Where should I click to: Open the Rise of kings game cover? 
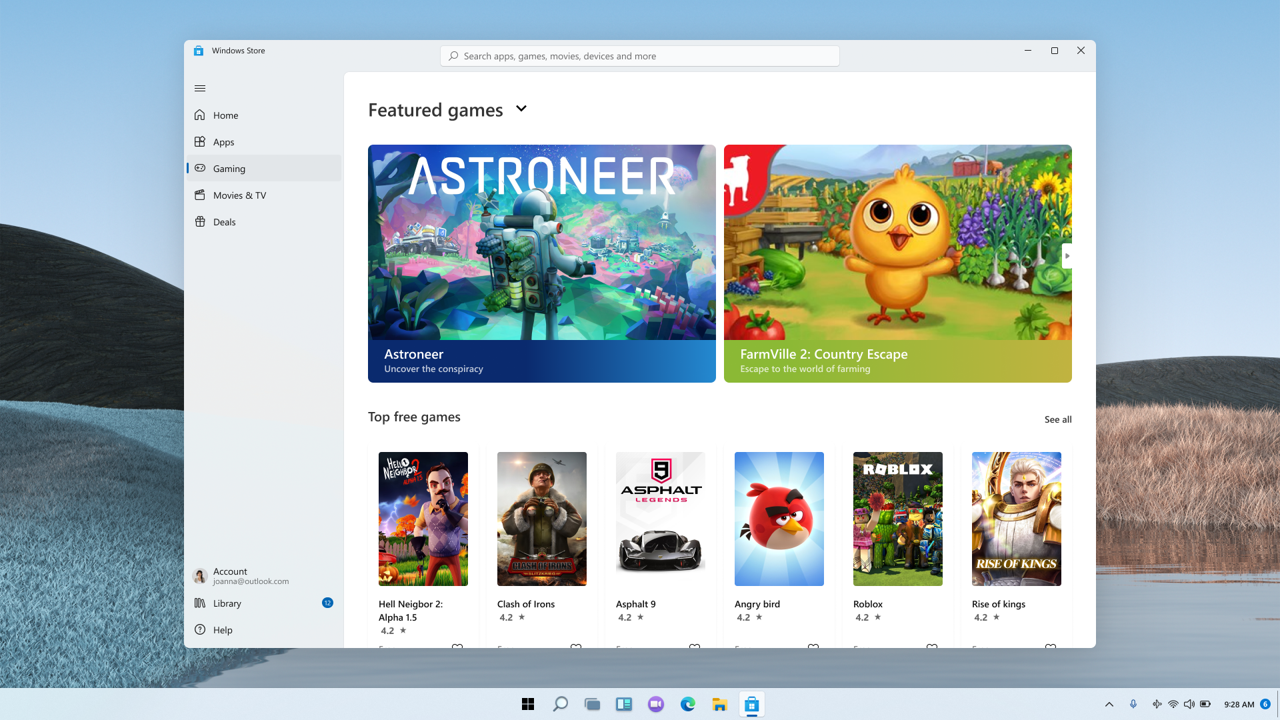[1016, 519]
